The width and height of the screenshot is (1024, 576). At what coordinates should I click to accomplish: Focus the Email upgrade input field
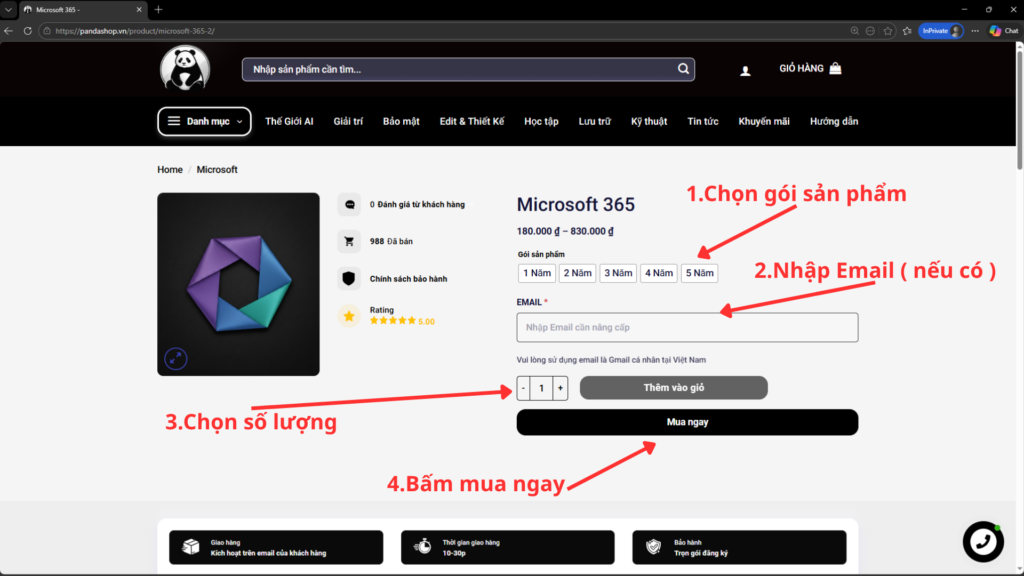[x=687, y=328]
